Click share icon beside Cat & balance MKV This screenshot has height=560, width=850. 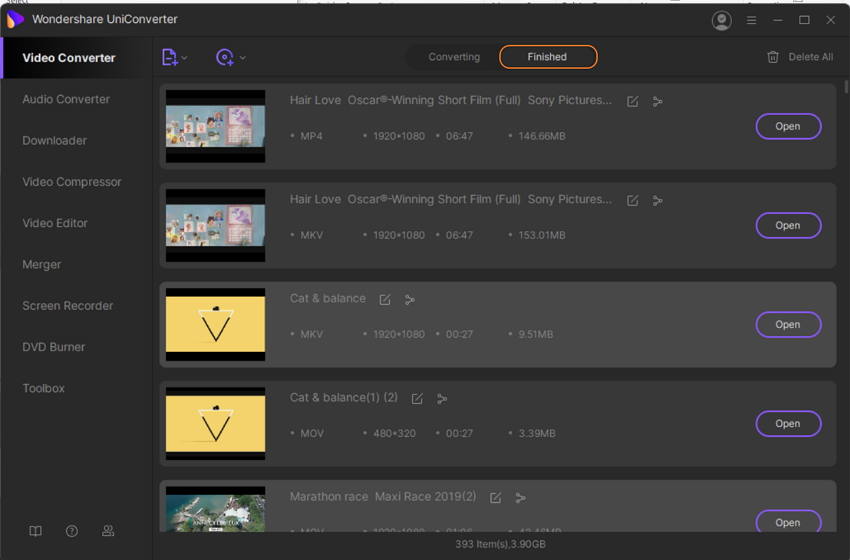pyautogui.click(x=410, y=300)
